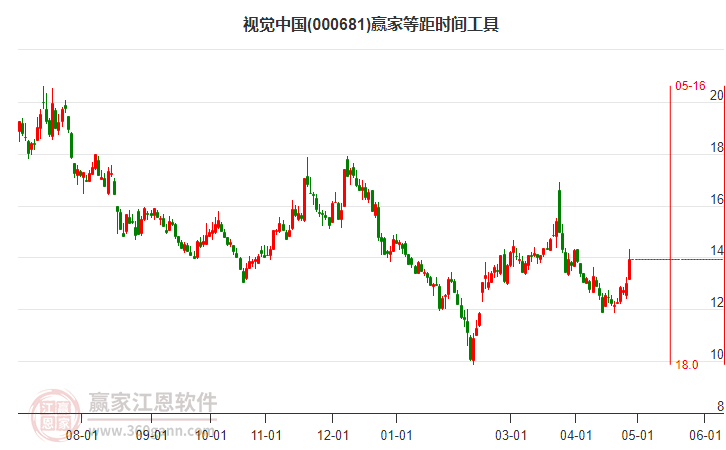Select the 08-01 date label

pyautogui.click(x=81, y=436)
